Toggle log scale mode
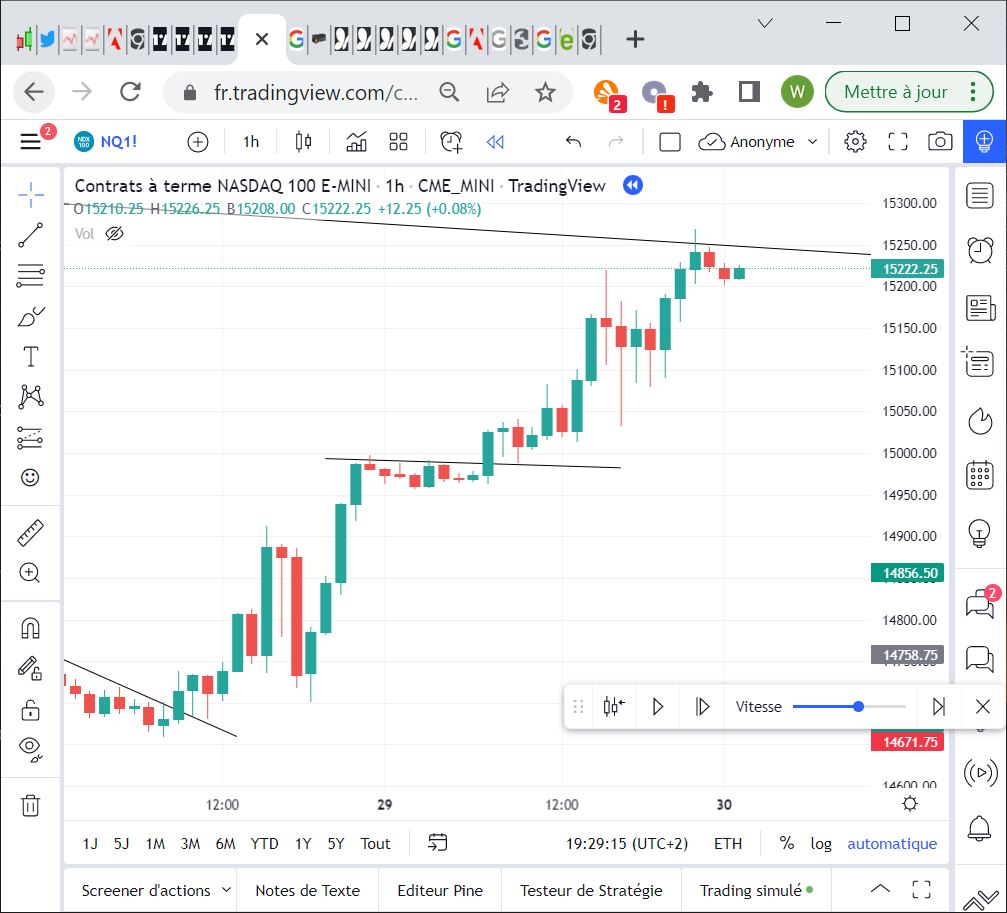 click(x=821, y=844)
